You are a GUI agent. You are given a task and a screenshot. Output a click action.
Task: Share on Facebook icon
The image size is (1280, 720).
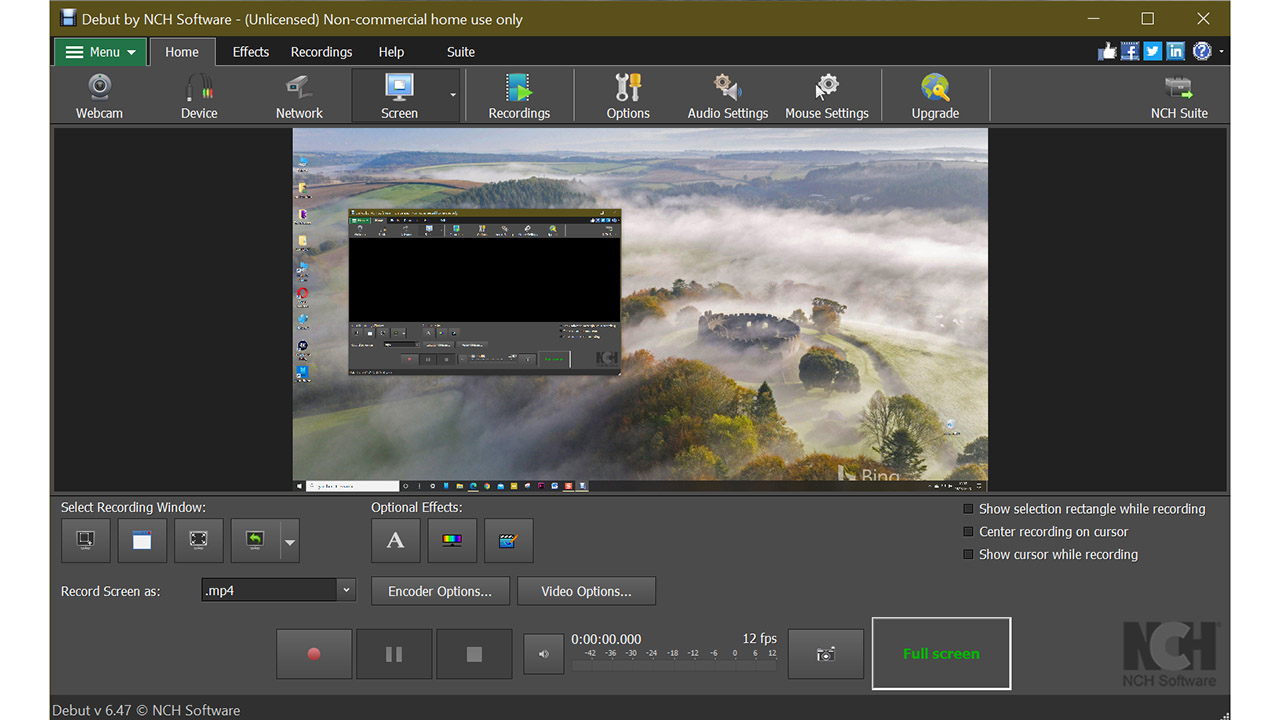pos(1130,52)
